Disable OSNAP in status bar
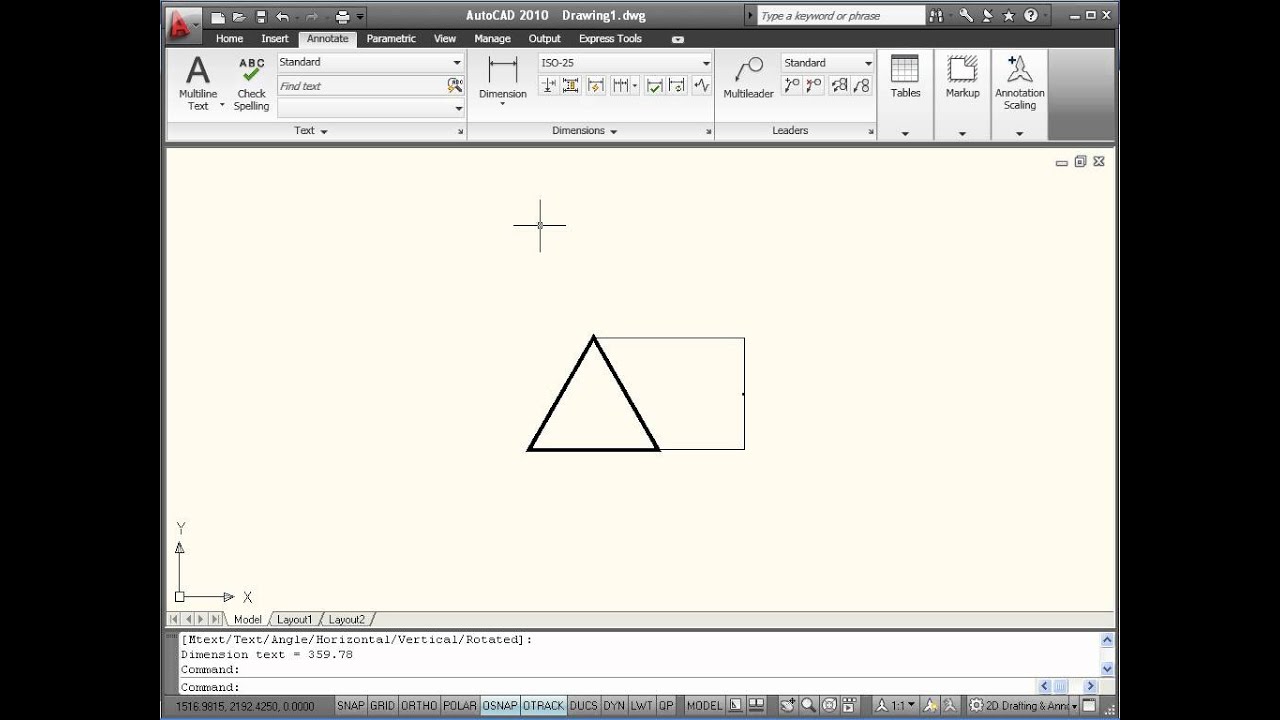Image resolution: width=1280 pixels, height=720 pixels. [x=500, y=705]
